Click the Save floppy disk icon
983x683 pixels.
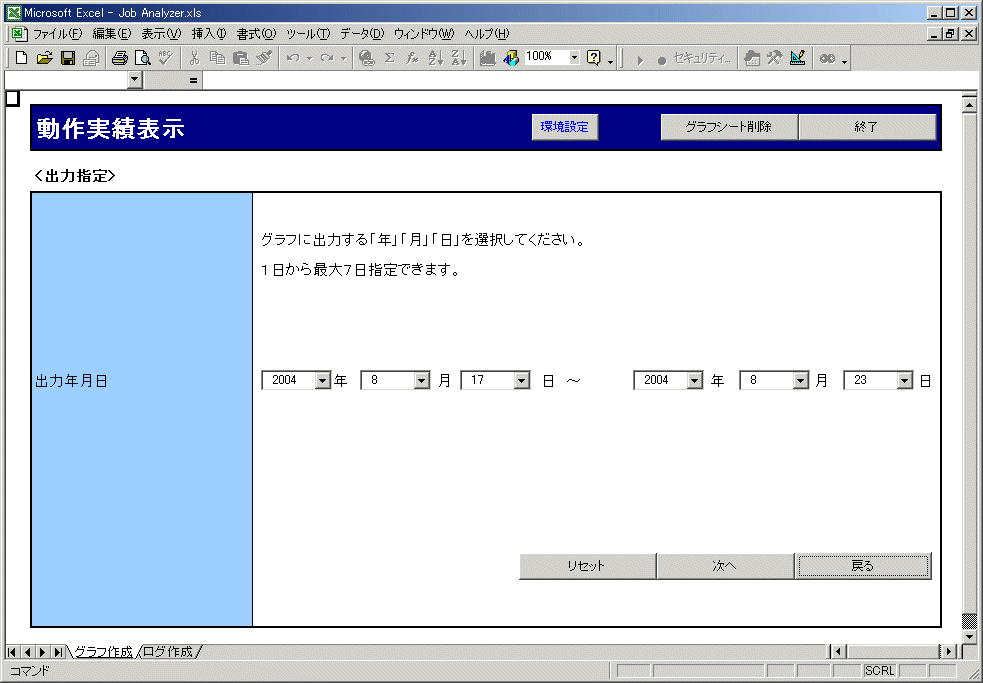(68, 58)
